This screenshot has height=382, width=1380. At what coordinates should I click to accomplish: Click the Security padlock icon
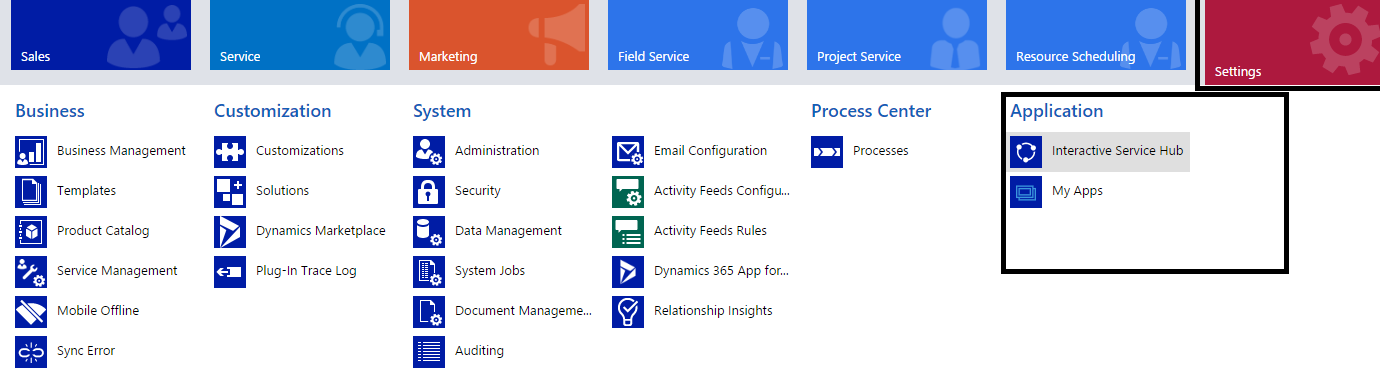coord(429,191)
